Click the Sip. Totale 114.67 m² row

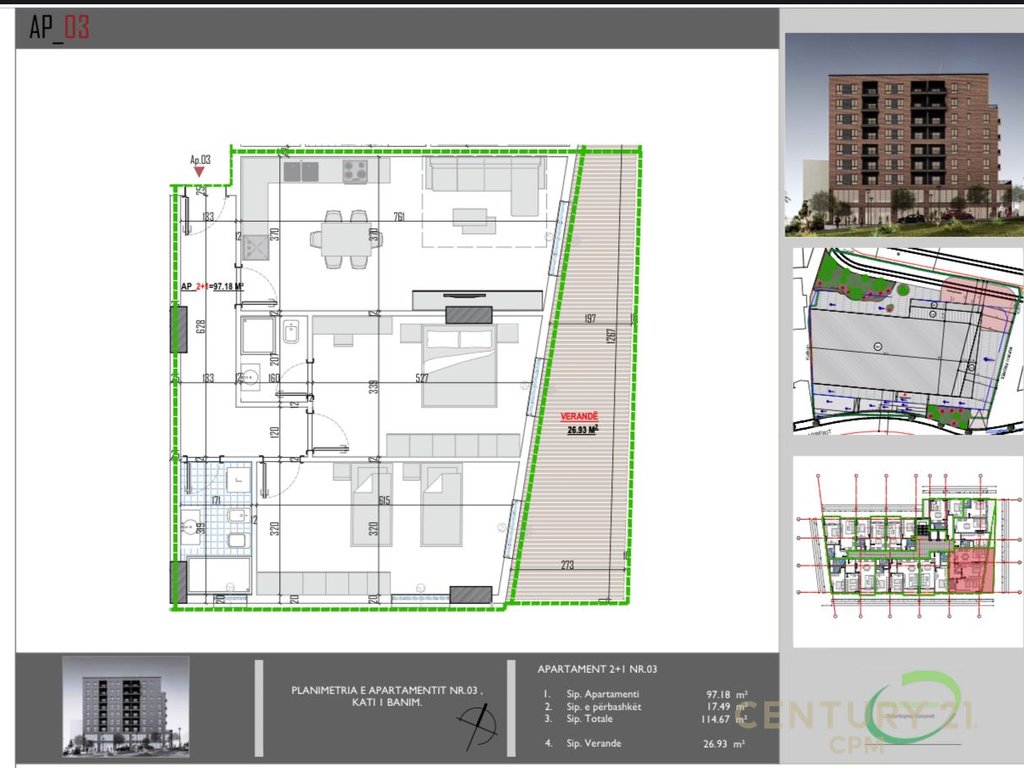645,719
